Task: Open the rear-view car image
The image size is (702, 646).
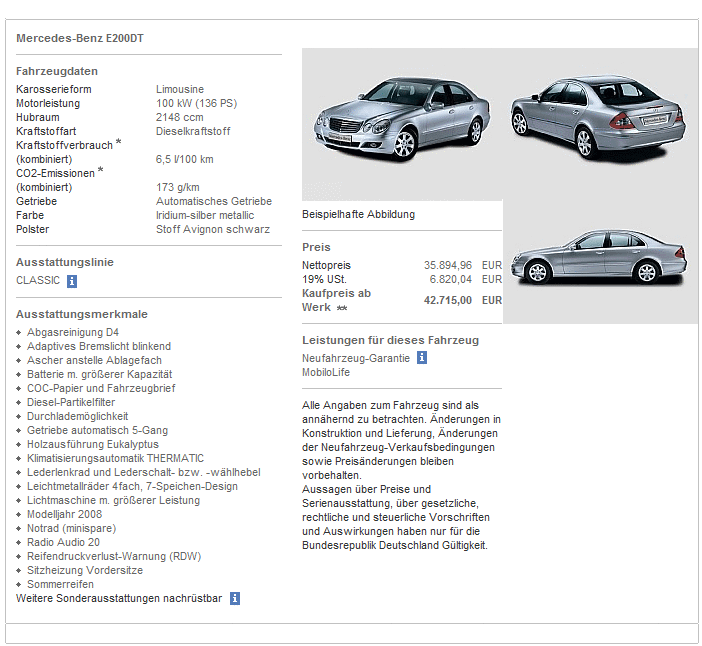Action: pyautogui.click(x=597, y=113)
